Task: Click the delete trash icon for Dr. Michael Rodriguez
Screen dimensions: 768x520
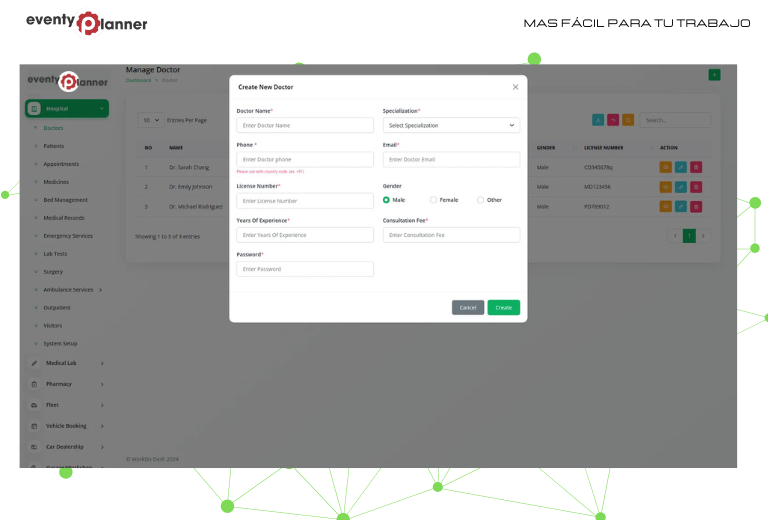Action: [x=696, y=206]
